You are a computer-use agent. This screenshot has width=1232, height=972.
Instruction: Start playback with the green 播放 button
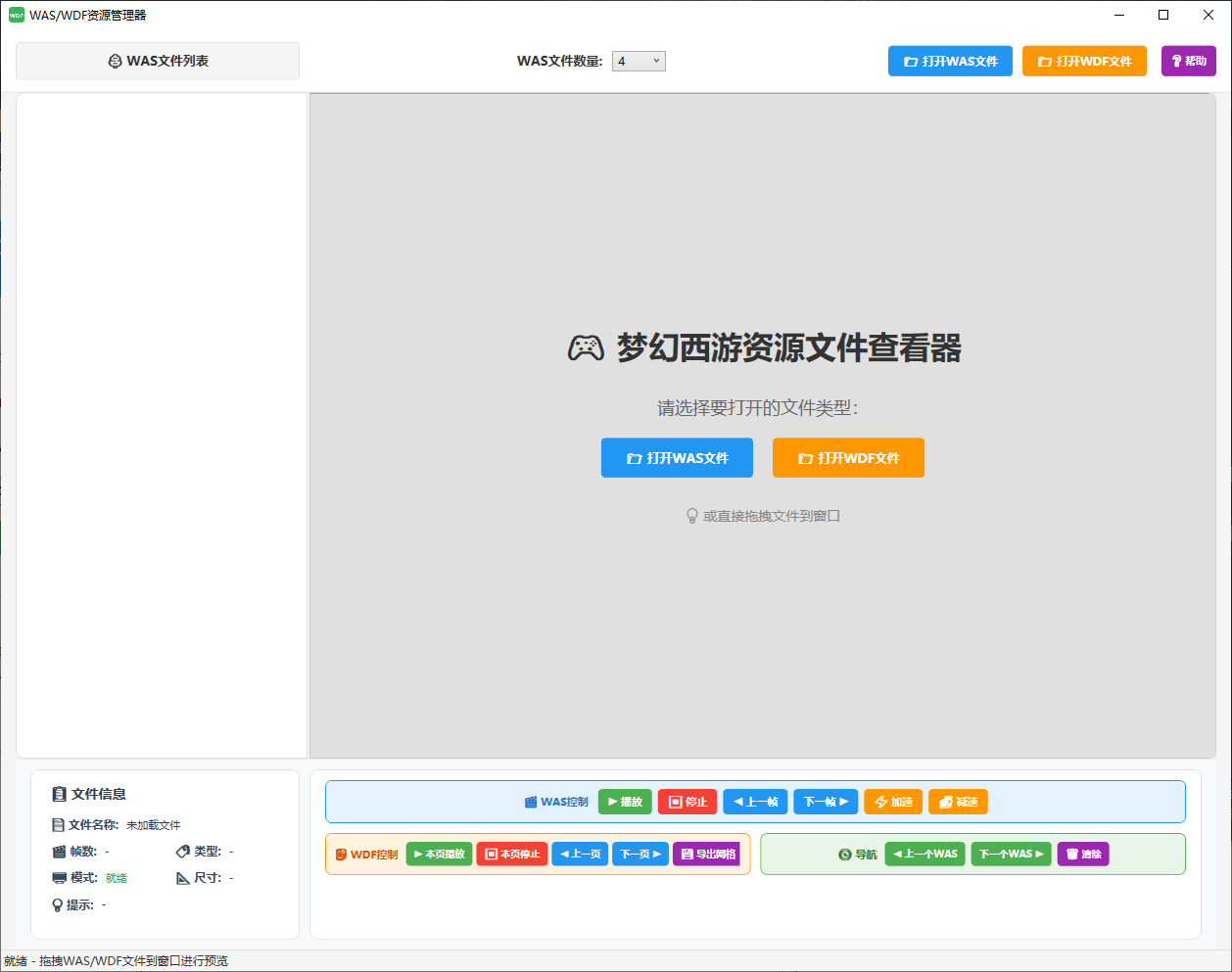click(625, 802)
